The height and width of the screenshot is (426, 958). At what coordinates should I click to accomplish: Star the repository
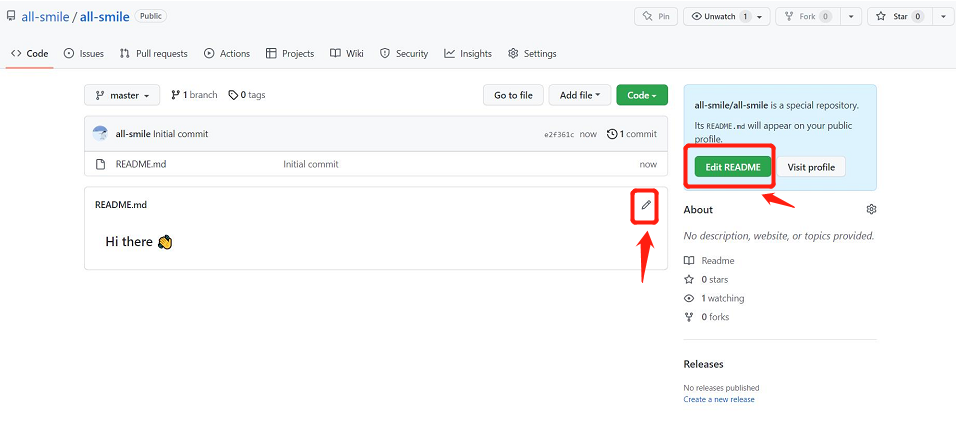click(x=900, y=17)
